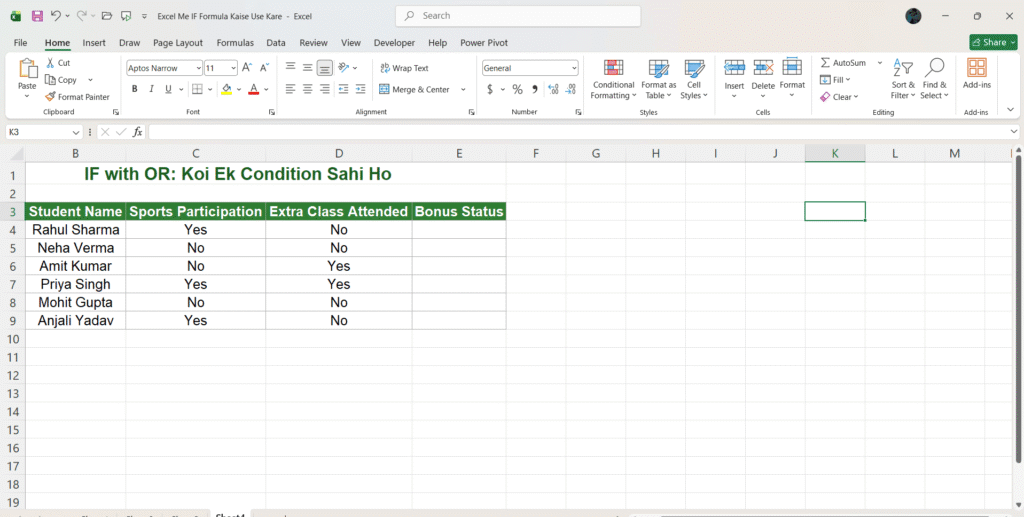The height and width of the screenshot is (517, 1024).
Task: Click the Paste clipboard icon
Action: click(27, 68)
